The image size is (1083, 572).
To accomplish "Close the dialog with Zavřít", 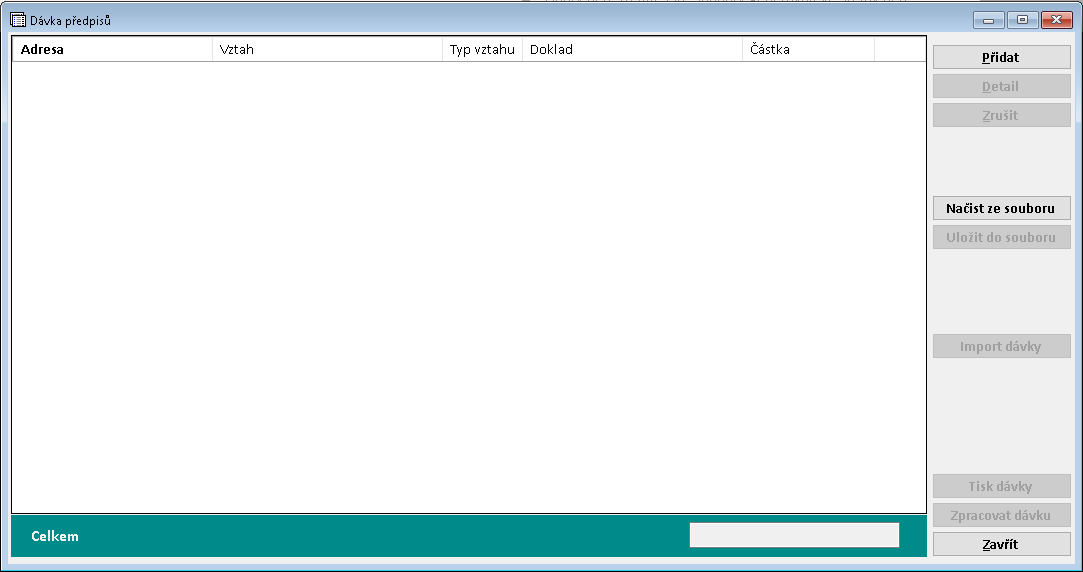I will click(x=1001, y=544).
